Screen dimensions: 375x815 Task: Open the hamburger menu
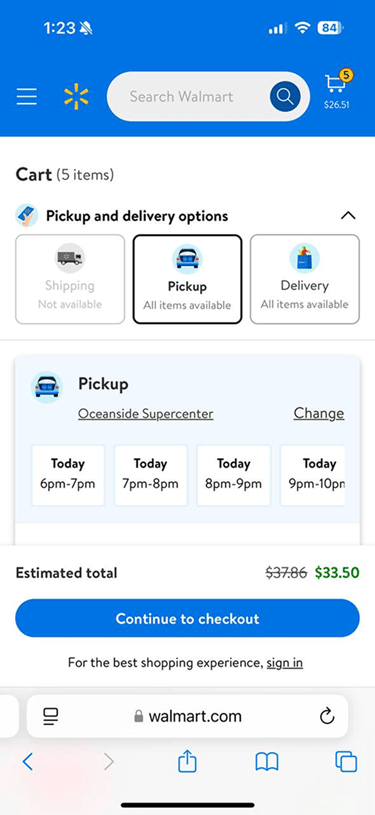click(27, 97)
